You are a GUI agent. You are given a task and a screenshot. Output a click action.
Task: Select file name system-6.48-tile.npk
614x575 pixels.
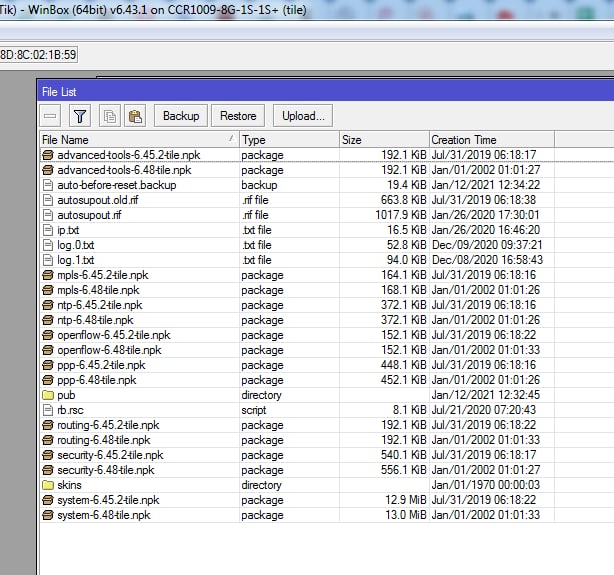point(104,515)
